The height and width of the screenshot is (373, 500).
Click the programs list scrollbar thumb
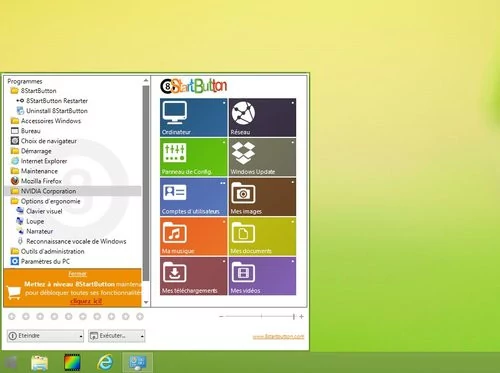(x=146, y=183)
